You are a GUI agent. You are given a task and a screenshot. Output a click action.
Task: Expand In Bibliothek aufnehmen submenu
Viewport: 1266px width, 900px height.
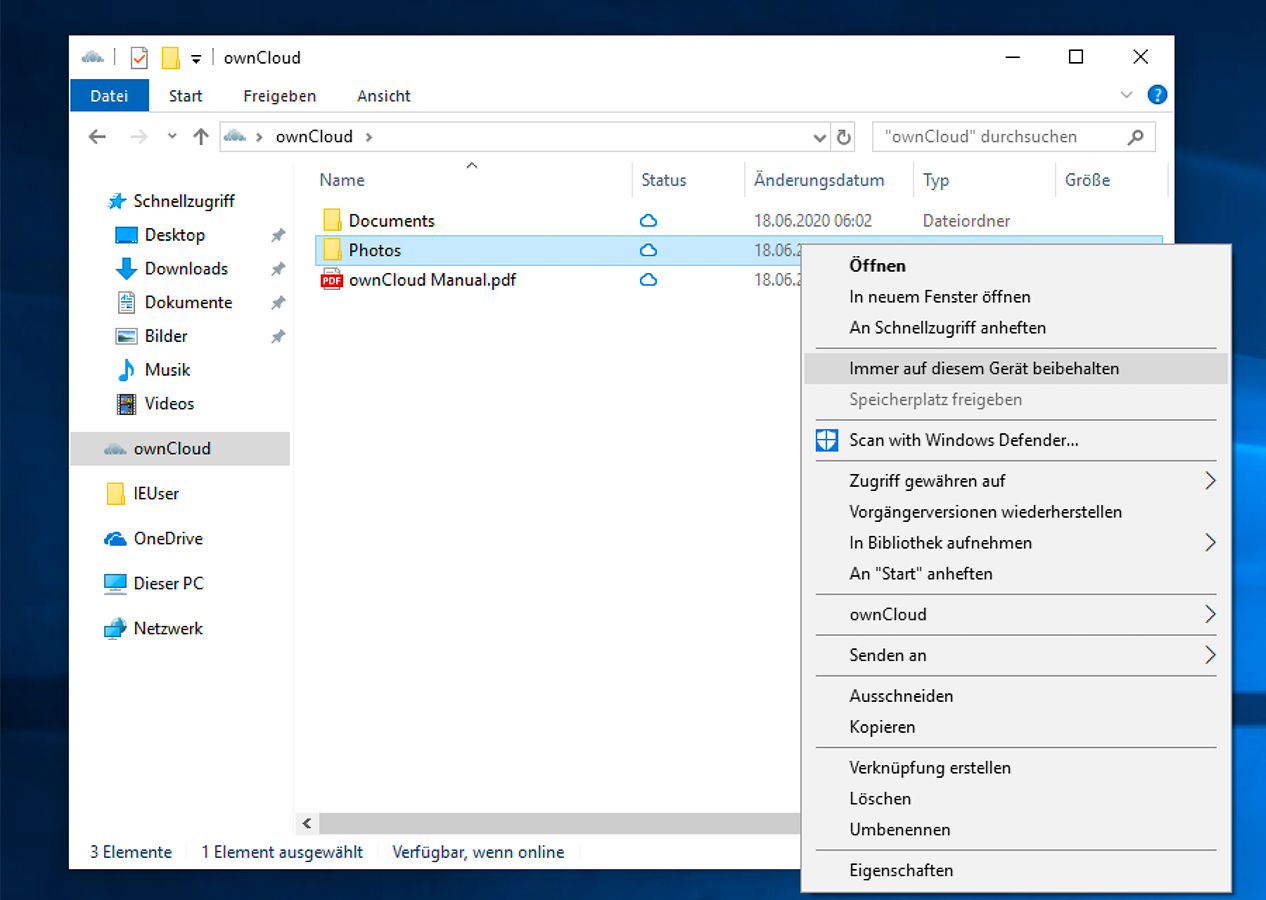click(1016, 543)
